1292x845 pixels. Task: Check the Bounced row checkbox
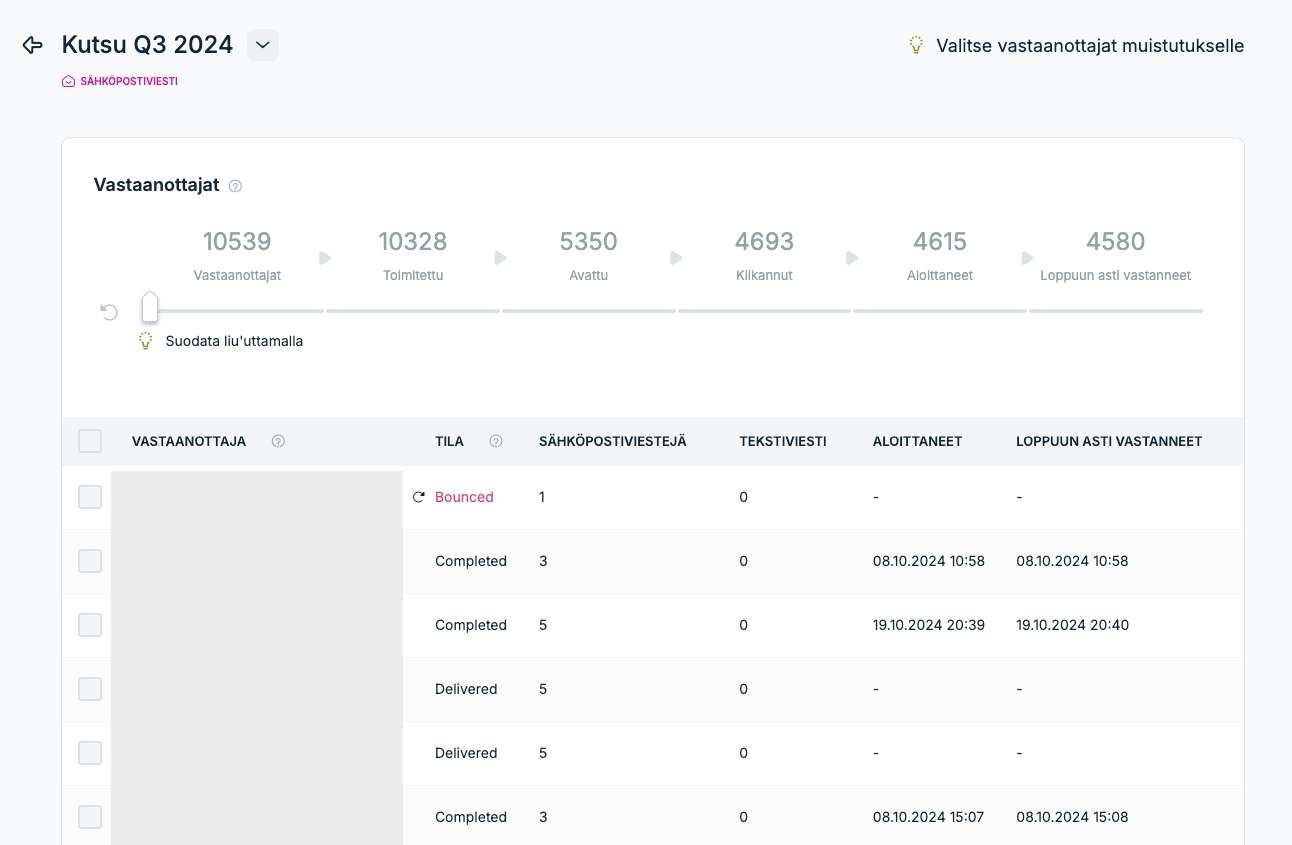pos(90,497)
